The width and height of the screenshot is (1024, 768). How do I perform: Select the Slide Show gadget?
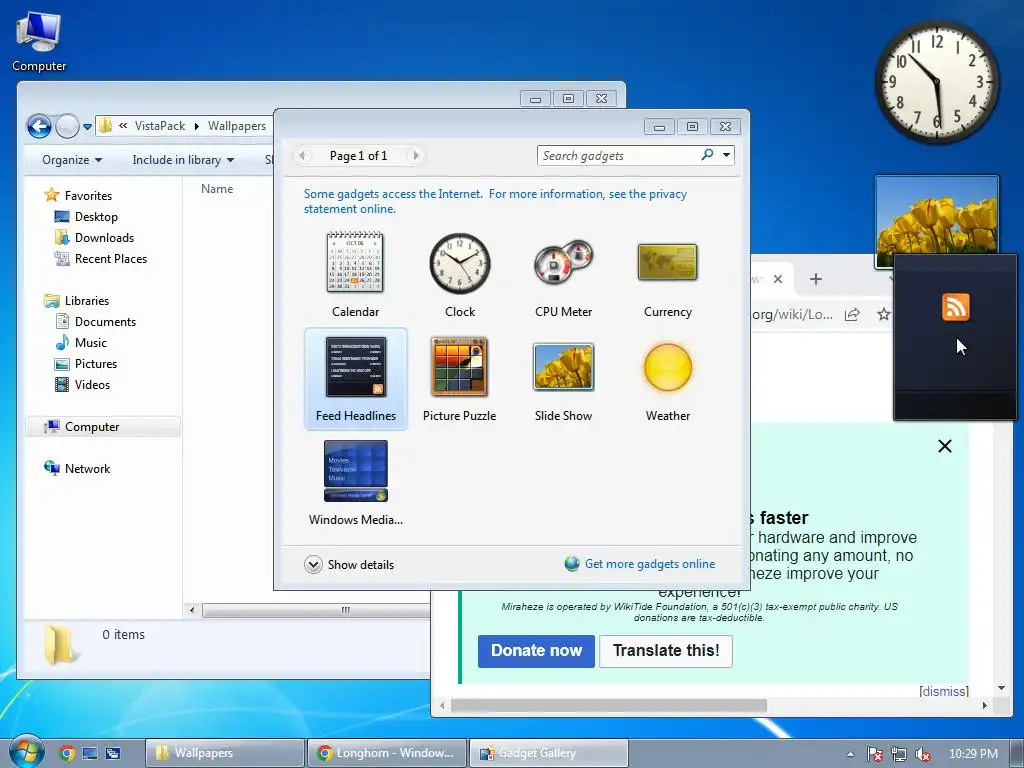click(564, 379)
